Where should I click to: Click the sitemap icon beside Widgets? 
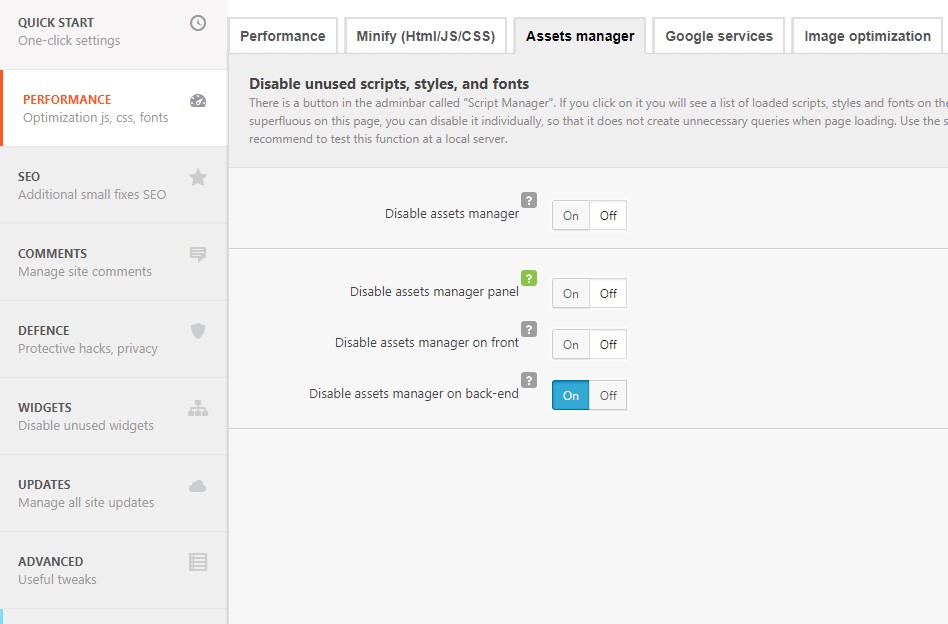(x=198, y=408)
